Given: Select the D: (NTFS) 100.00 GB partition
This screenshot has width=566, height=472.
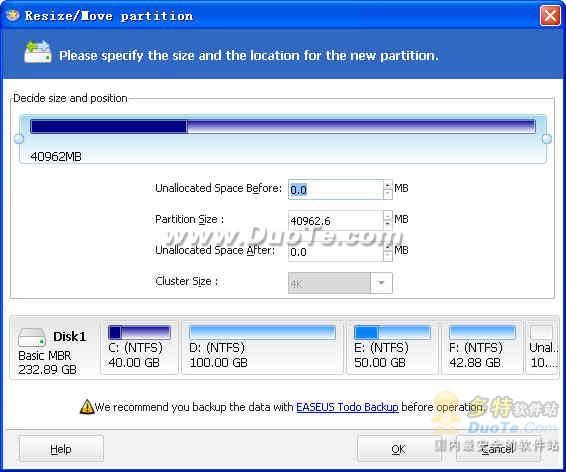Looking at the screenshot, I should tap(262, 347).
